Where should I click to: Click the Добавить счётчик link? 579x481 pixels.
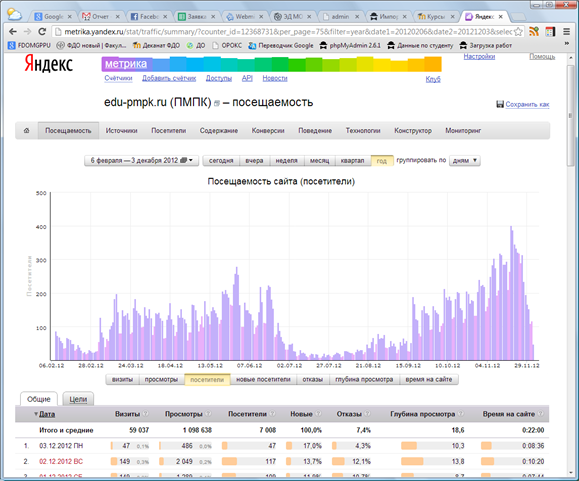(169, 78)
